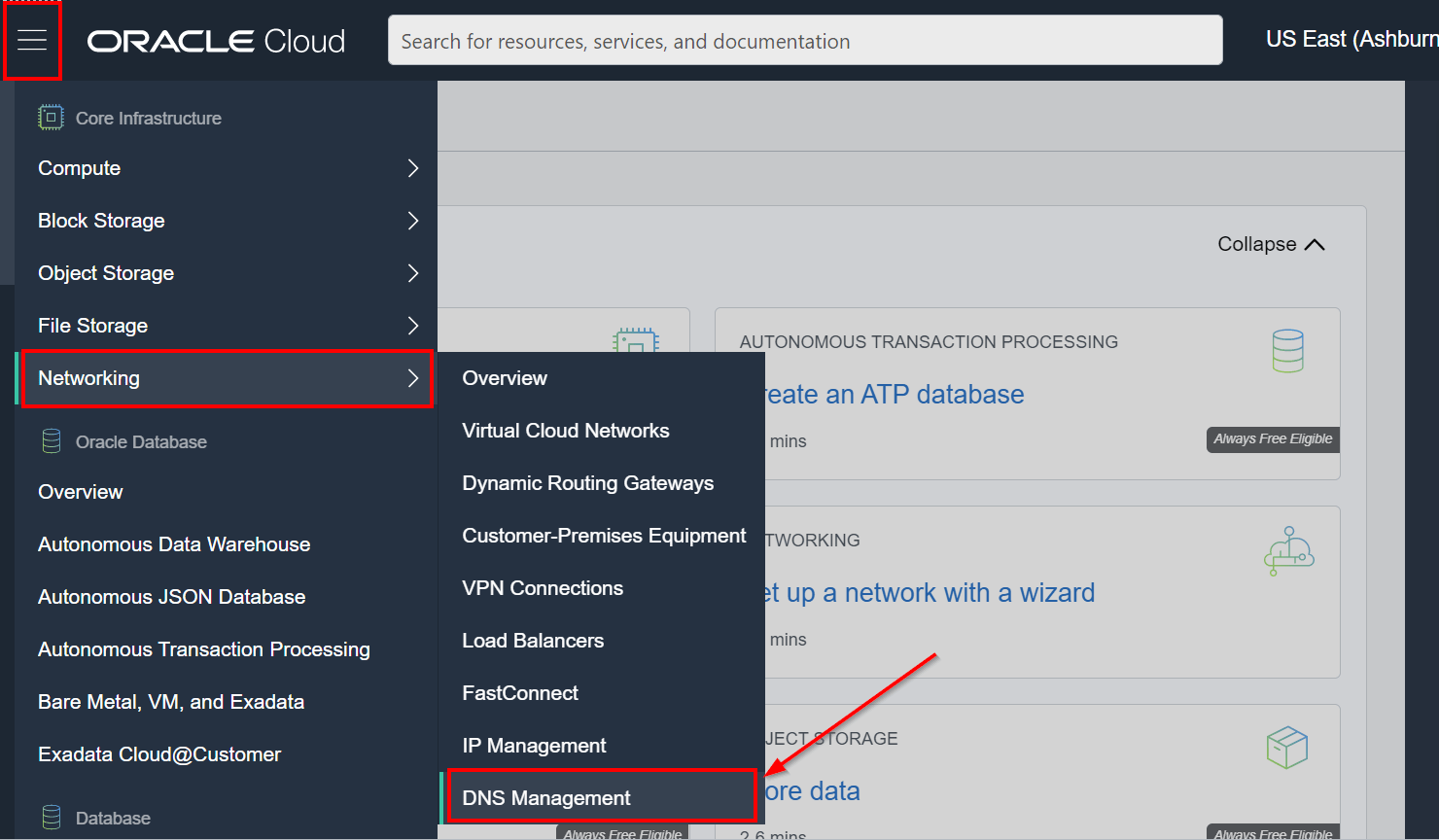Collapse the quick actions panel

point(1271,244)
